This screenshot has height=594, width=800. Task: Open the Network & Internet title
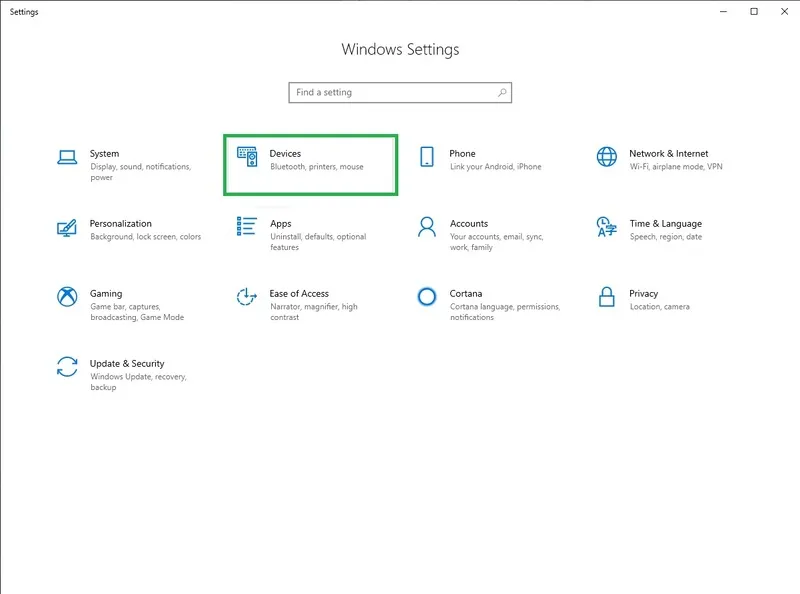pos(668,154)
